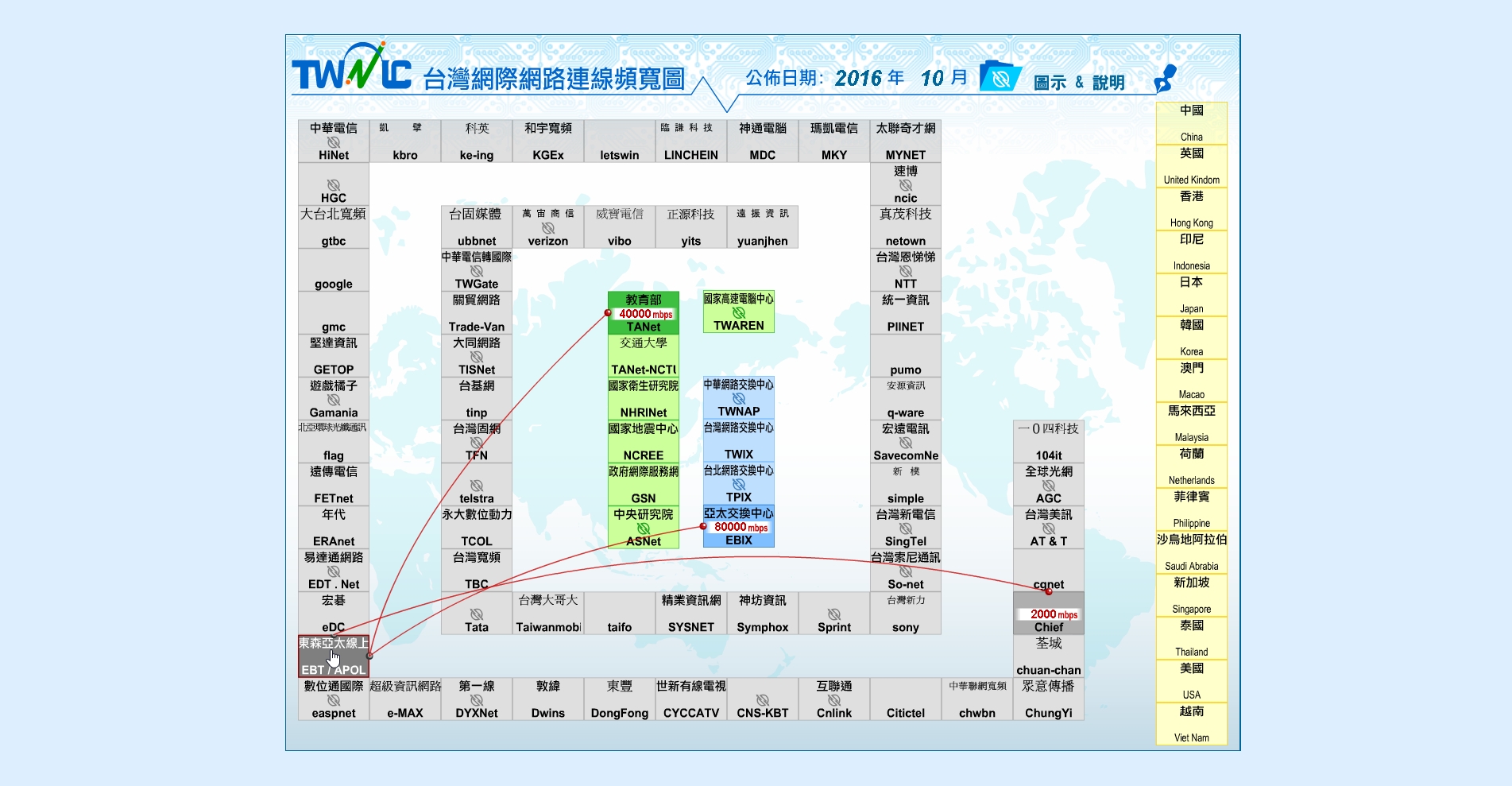Screen dimensions: 1512x786
Task: Click the crossed-circle icon in TWGate box
Action: [x=477, y=271]
